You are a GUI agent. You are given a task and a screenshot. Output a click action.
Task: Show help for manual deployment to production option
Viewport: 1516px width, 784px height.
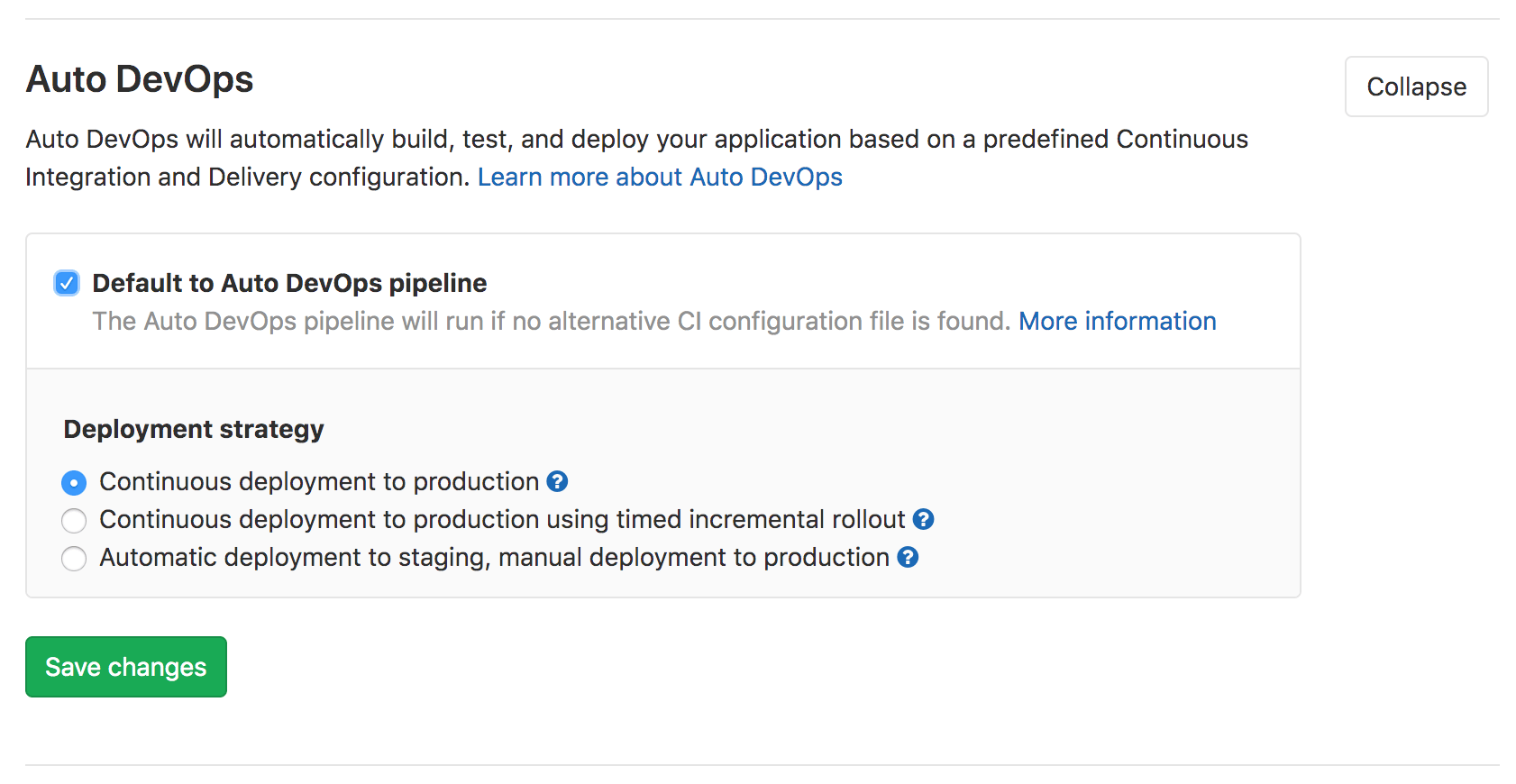point(908,558)
